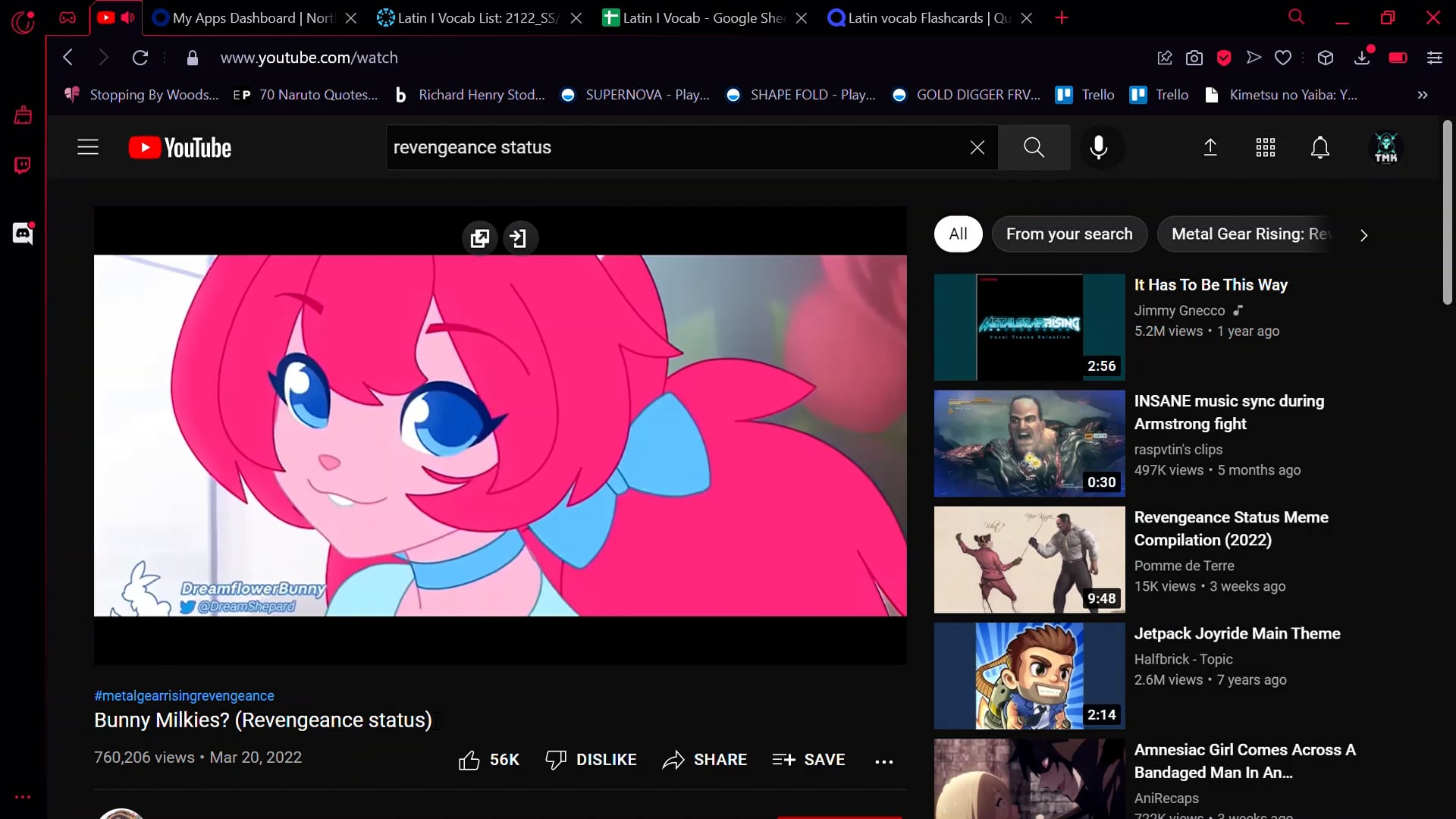Switch to Latin vocab Flashcards tab
This screenshot has height=819, width=1456.
click(x=919, y=17)
